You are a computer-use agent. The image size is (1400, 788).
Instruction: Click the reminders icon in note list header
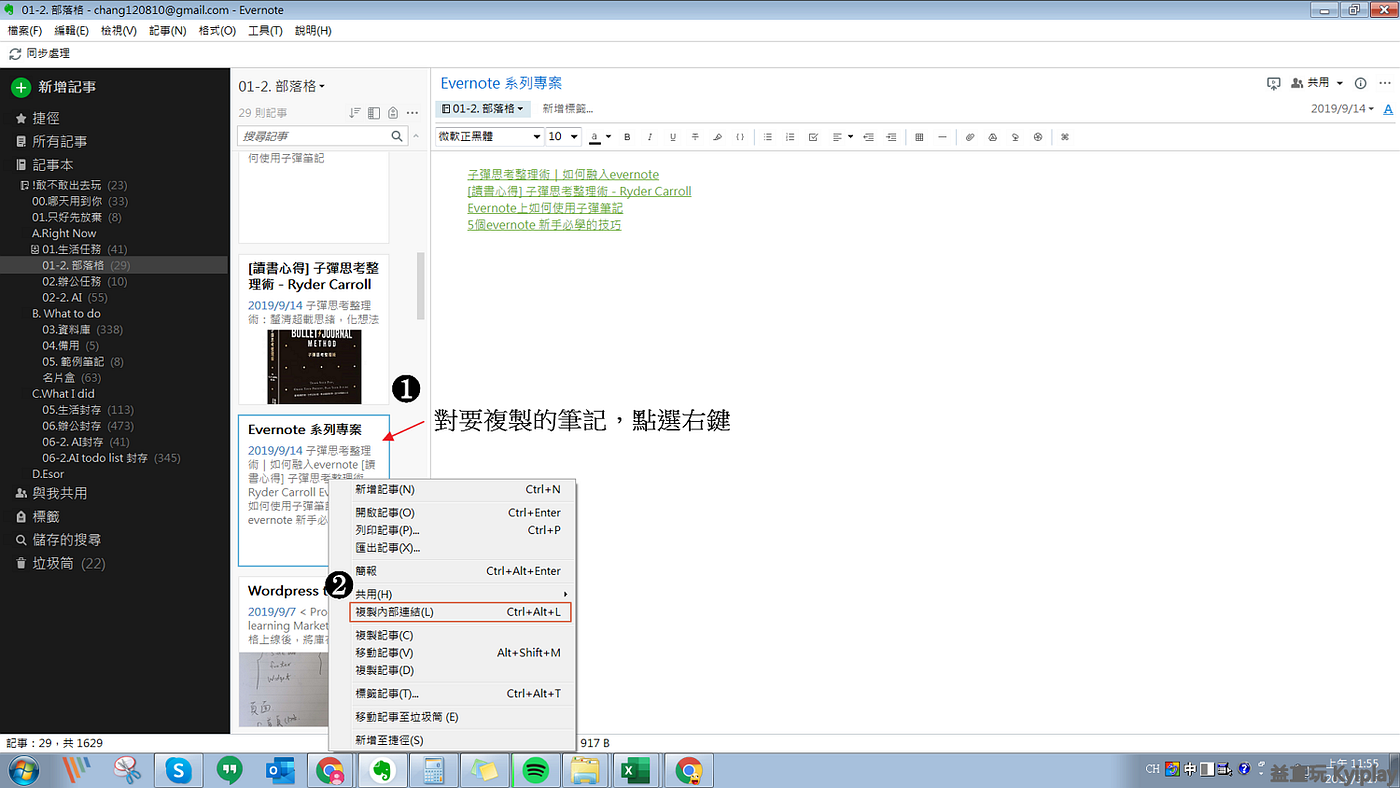(x=393, y=113)
